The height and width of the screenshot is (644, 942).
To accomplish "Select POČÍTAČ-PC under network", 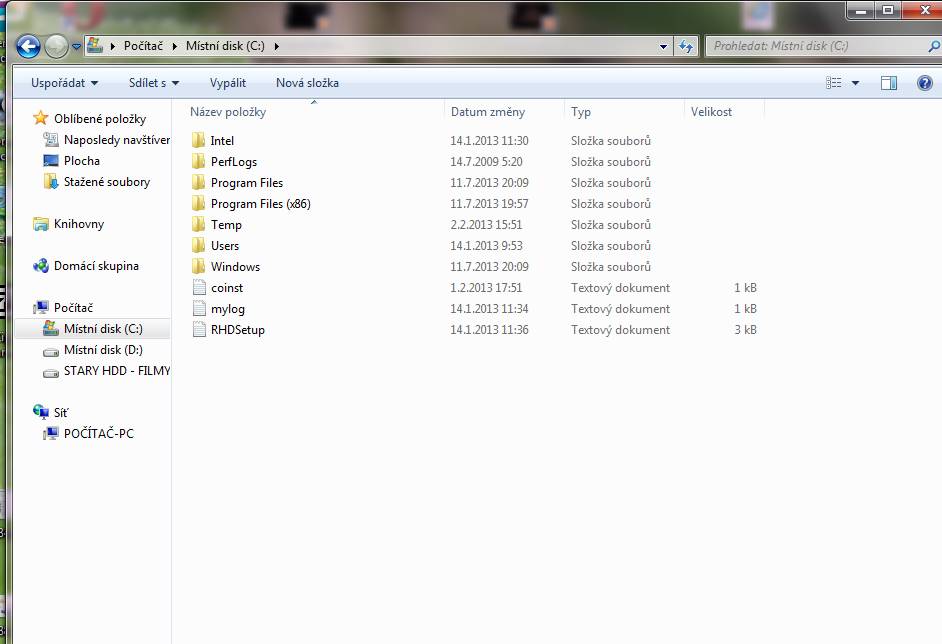I will pyautogui.click(x=99, y=433).
